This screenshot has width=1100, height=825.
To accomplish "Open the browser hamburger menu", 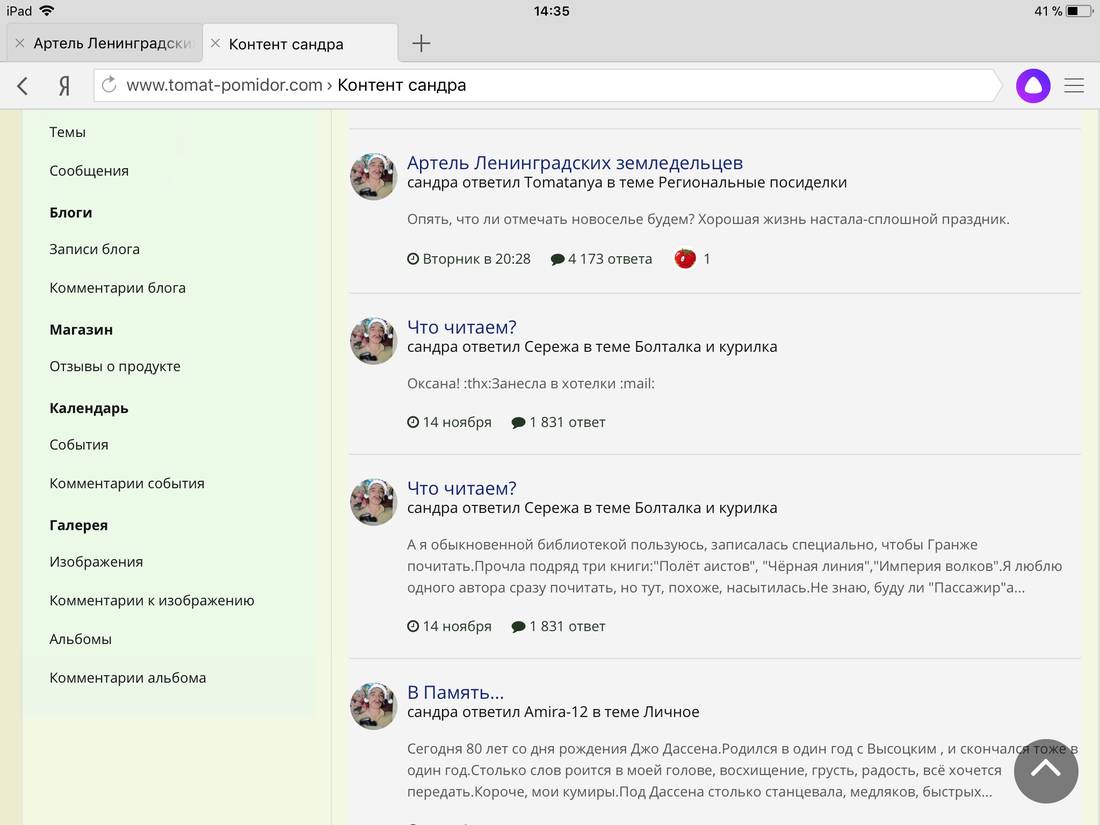I will [x=1074, y=86].
